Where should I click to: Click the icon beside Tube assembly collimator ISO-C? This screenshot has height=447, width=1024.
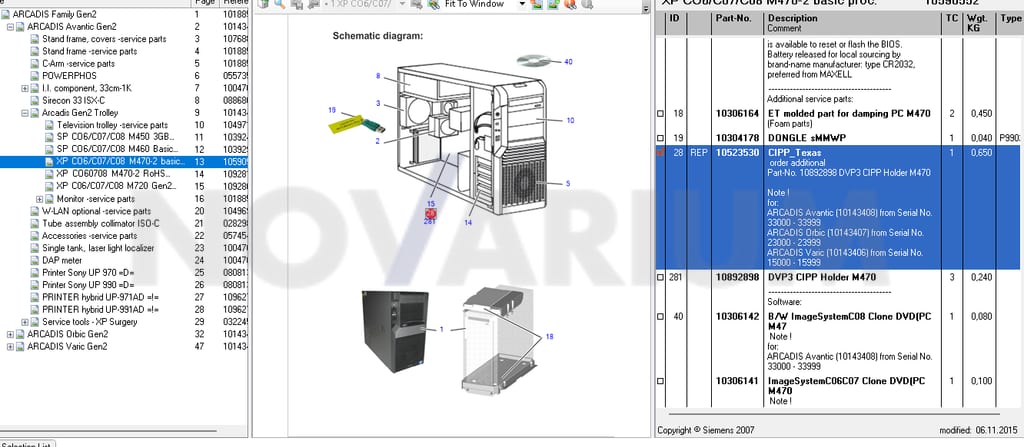click(36, 224)
